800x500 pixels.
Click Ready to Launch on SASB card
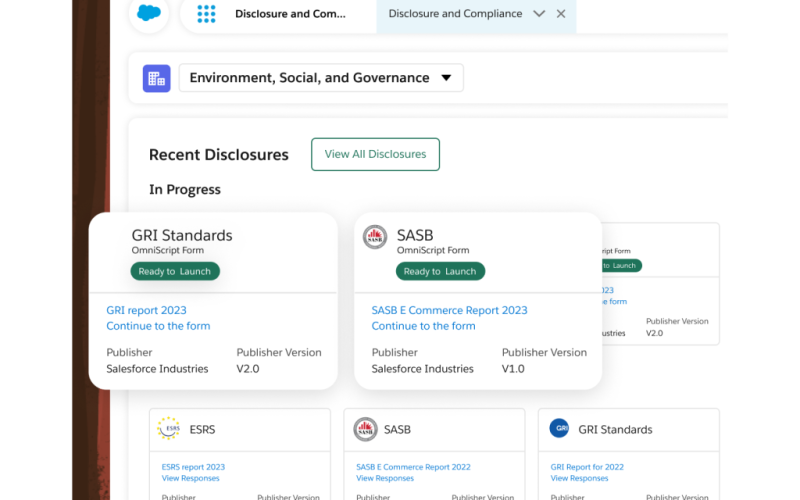(440, 271)
